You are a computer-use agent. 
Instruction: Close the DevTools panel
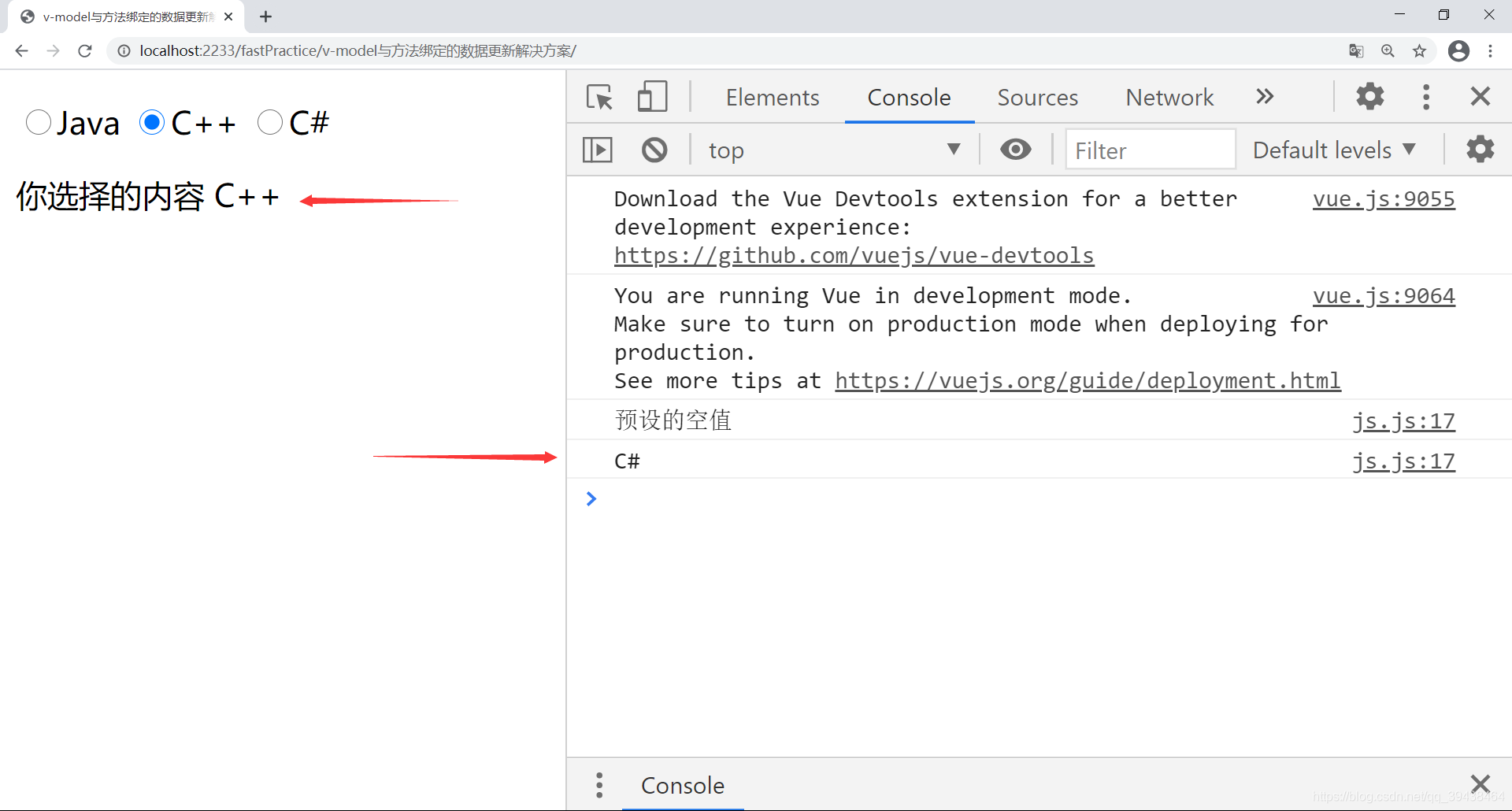tap(1480, 97)
